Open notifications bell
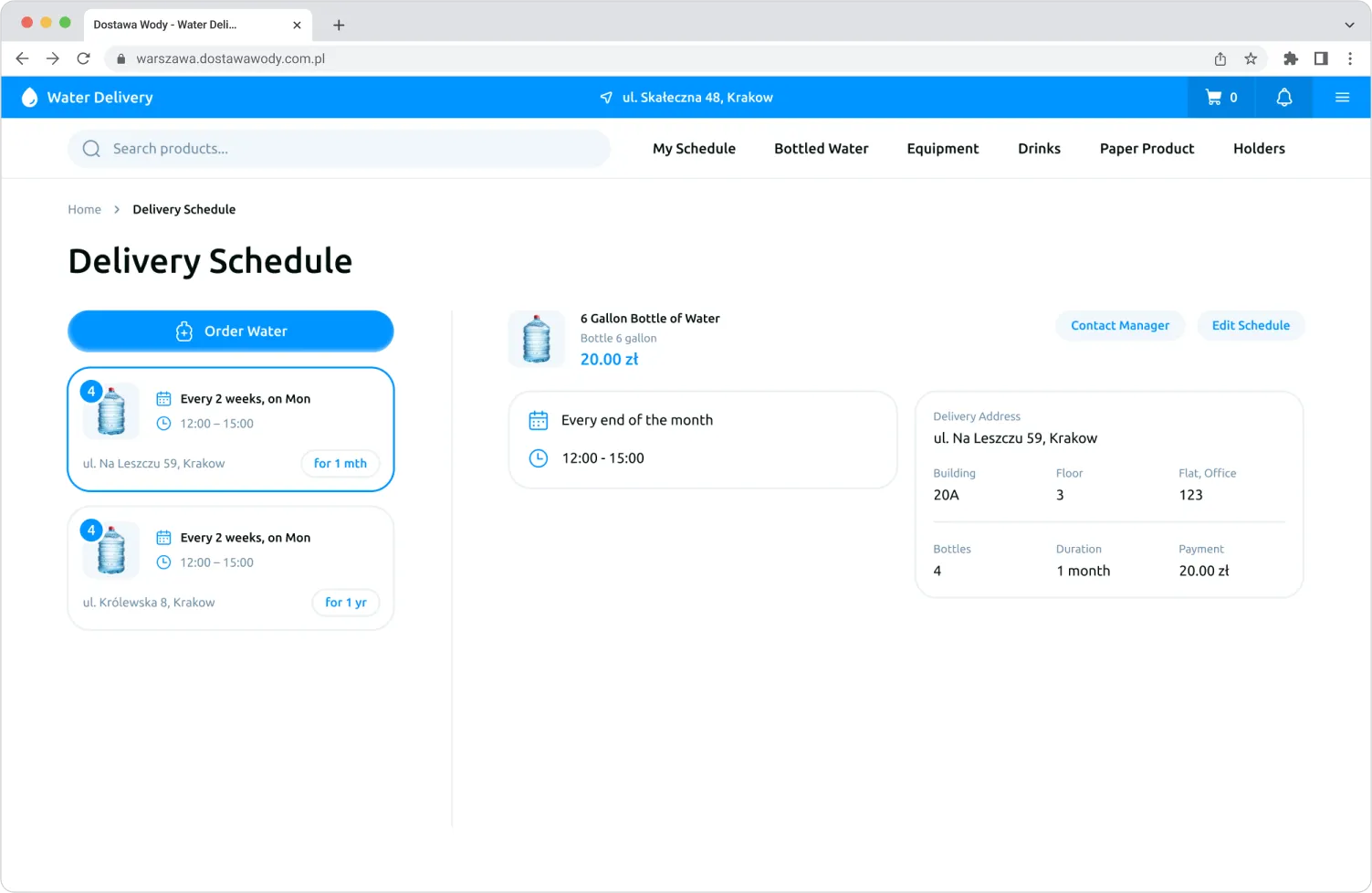This screenshot has width=1372, height=893. (x=1283, y=98)
